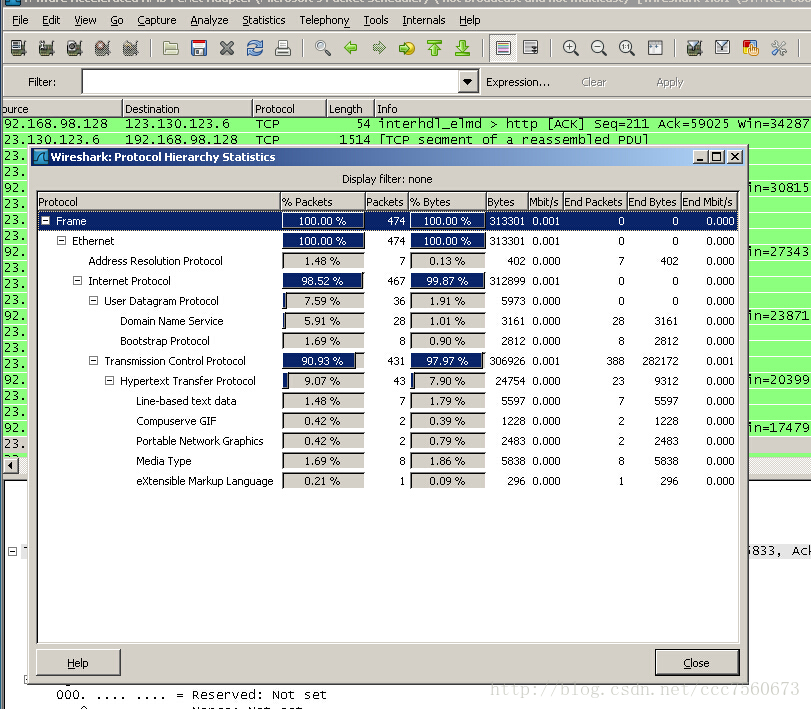Open the Edit menu
This screenshot has height=709, width=811.
(x=51, y=20)
